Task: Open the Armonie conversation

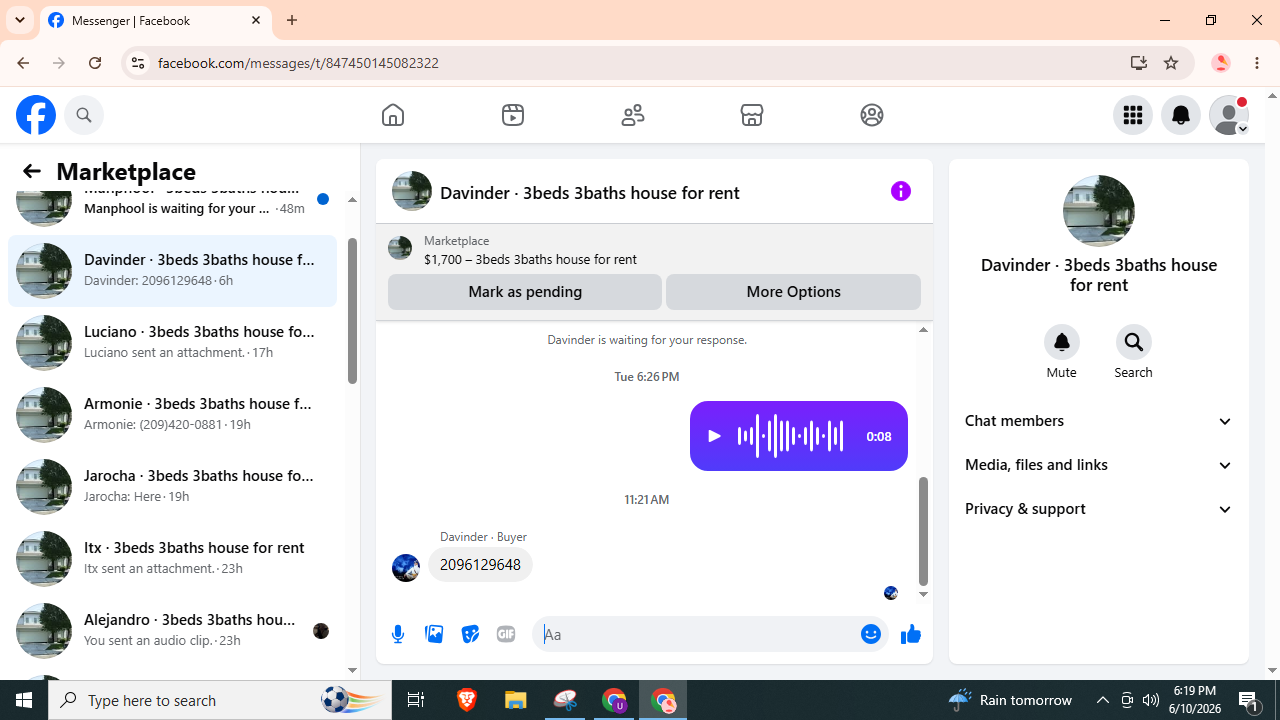Action: [172, 414]
